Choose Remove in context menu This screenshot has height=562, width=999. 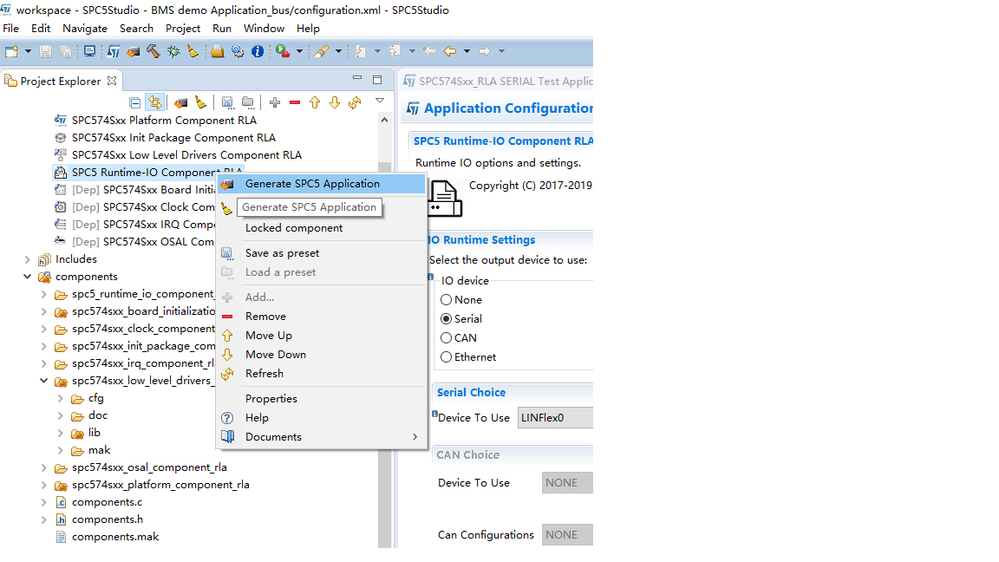pyautogui.click(x=321, y=317)
